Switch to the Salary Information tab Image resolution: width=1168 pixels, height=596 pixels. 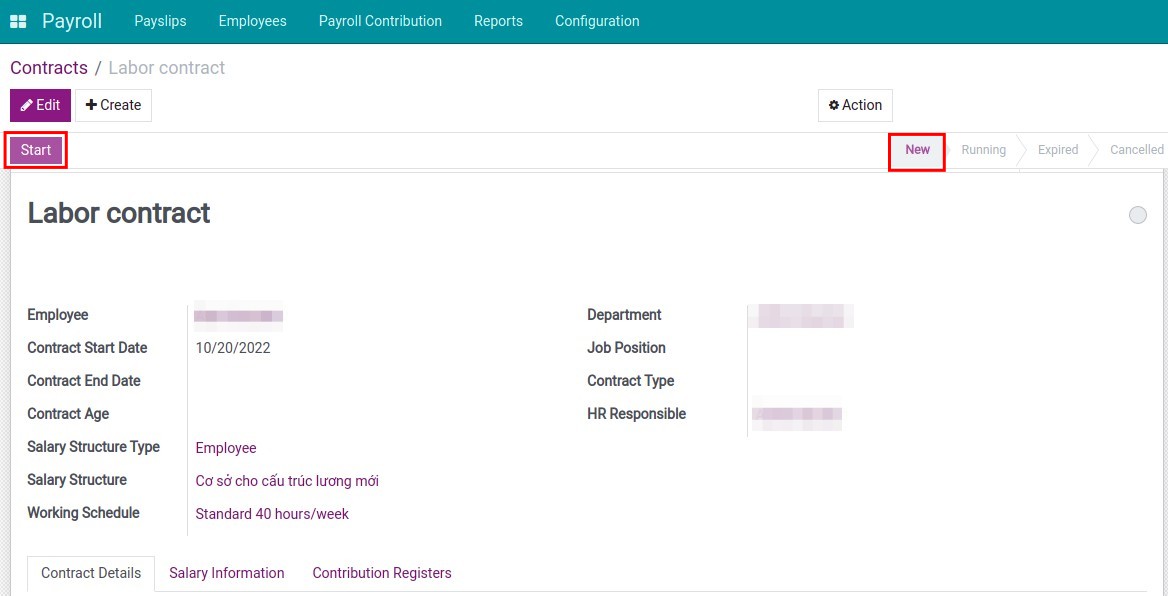tap(227, 573)
